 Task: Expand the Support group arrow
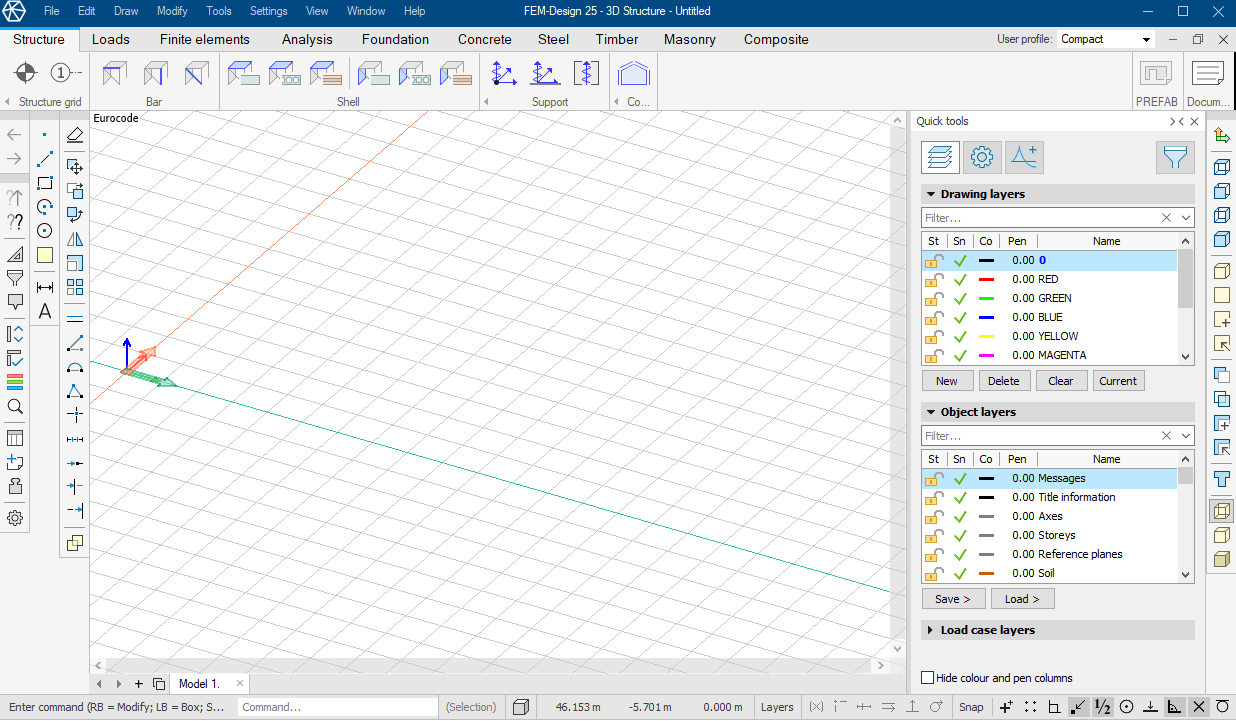point(487,102)
